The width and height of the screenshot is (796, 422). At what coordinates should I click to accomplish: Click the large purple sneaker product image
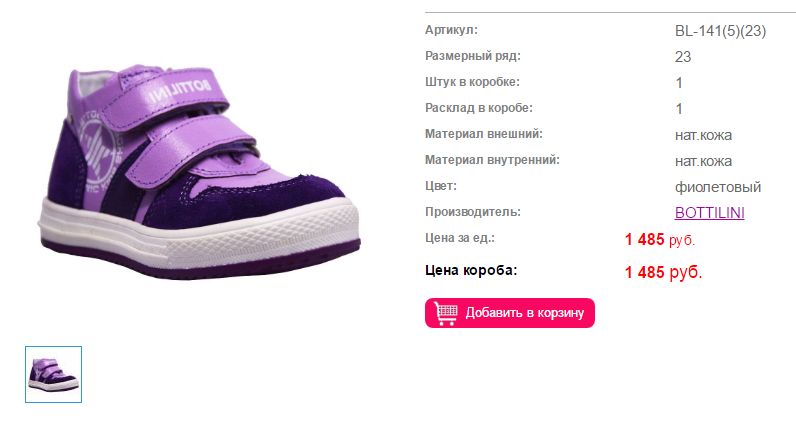199,172
